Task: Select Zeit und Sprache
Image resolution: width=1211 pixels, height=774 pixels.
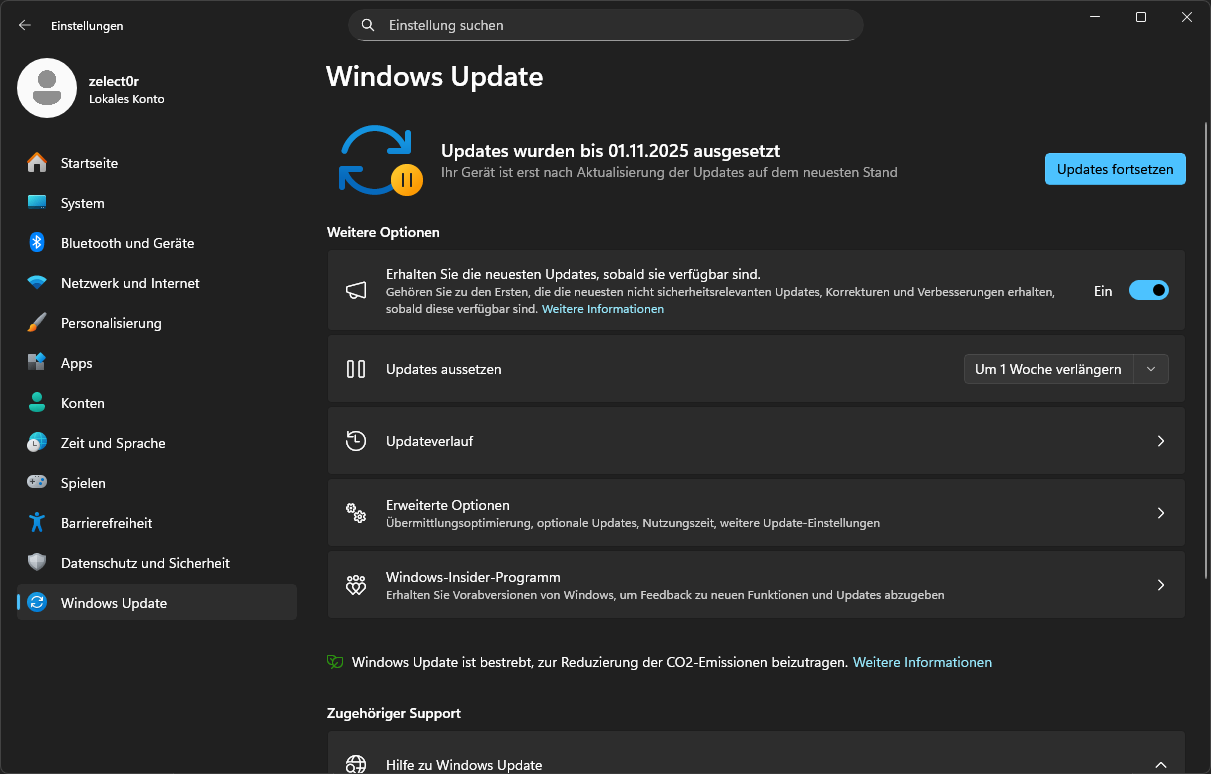Action: [157, 443]
